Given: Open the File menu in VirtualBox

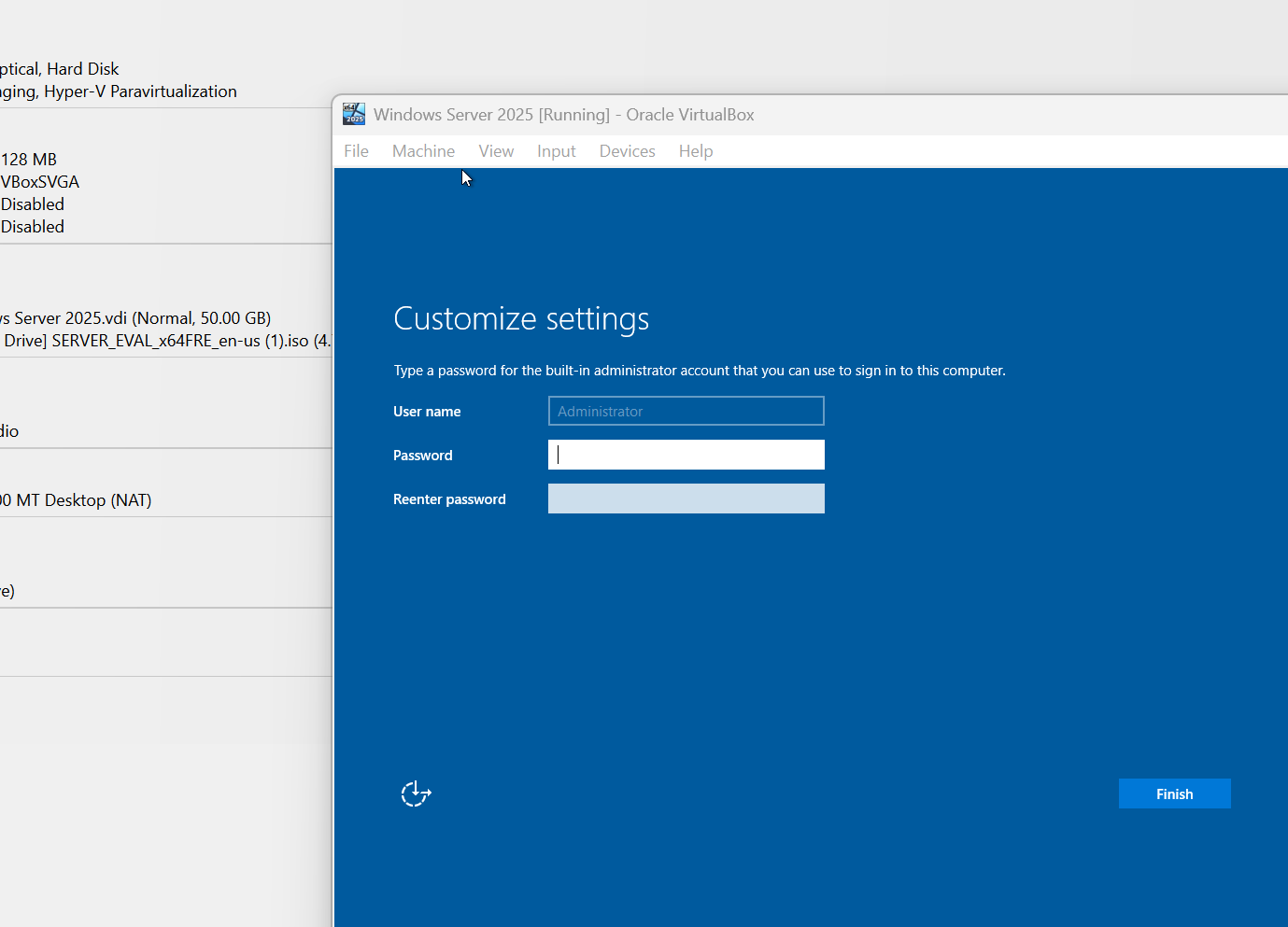Looking at the screenshot, I should click(x=356, y=151).
